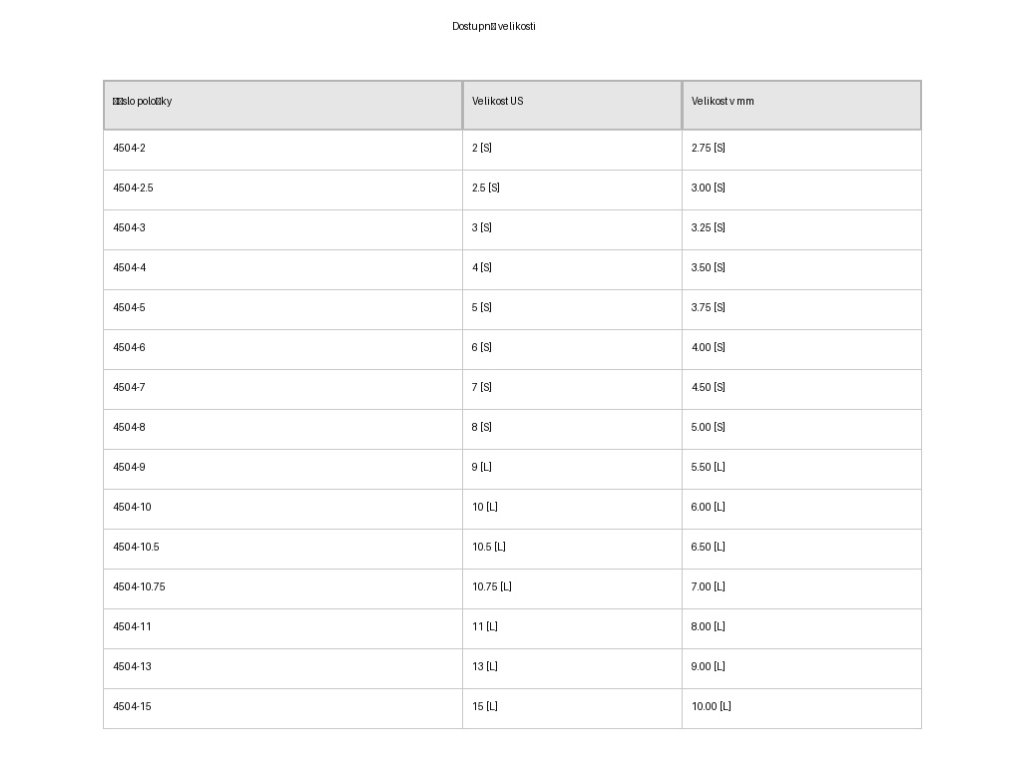
Task: Click US size 4 [S] cell
Action: [x=482, y=268]
